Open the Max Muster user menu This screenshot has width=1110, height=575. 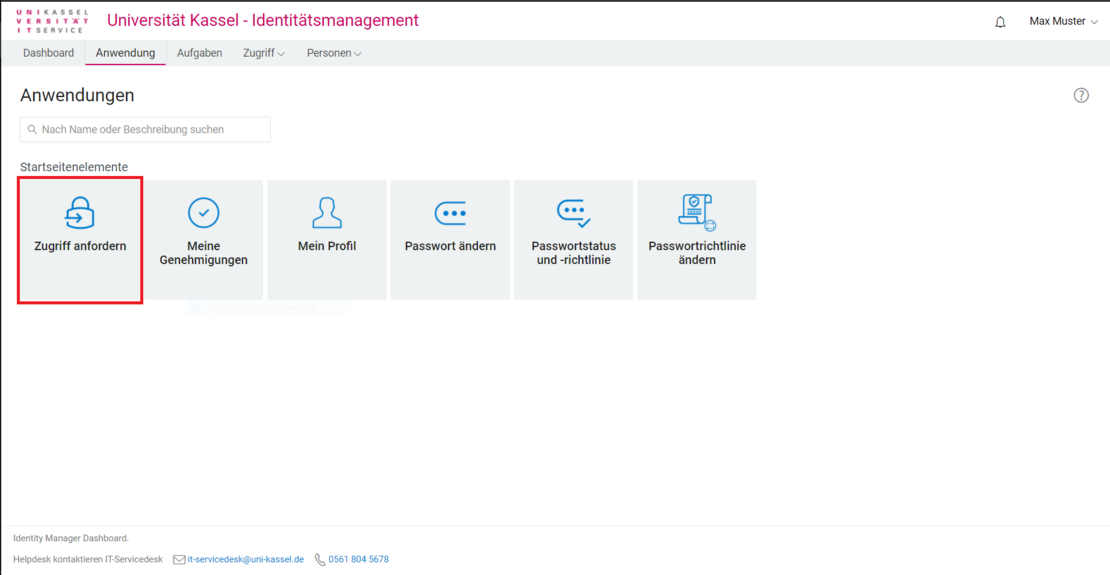coord(1063,22)
